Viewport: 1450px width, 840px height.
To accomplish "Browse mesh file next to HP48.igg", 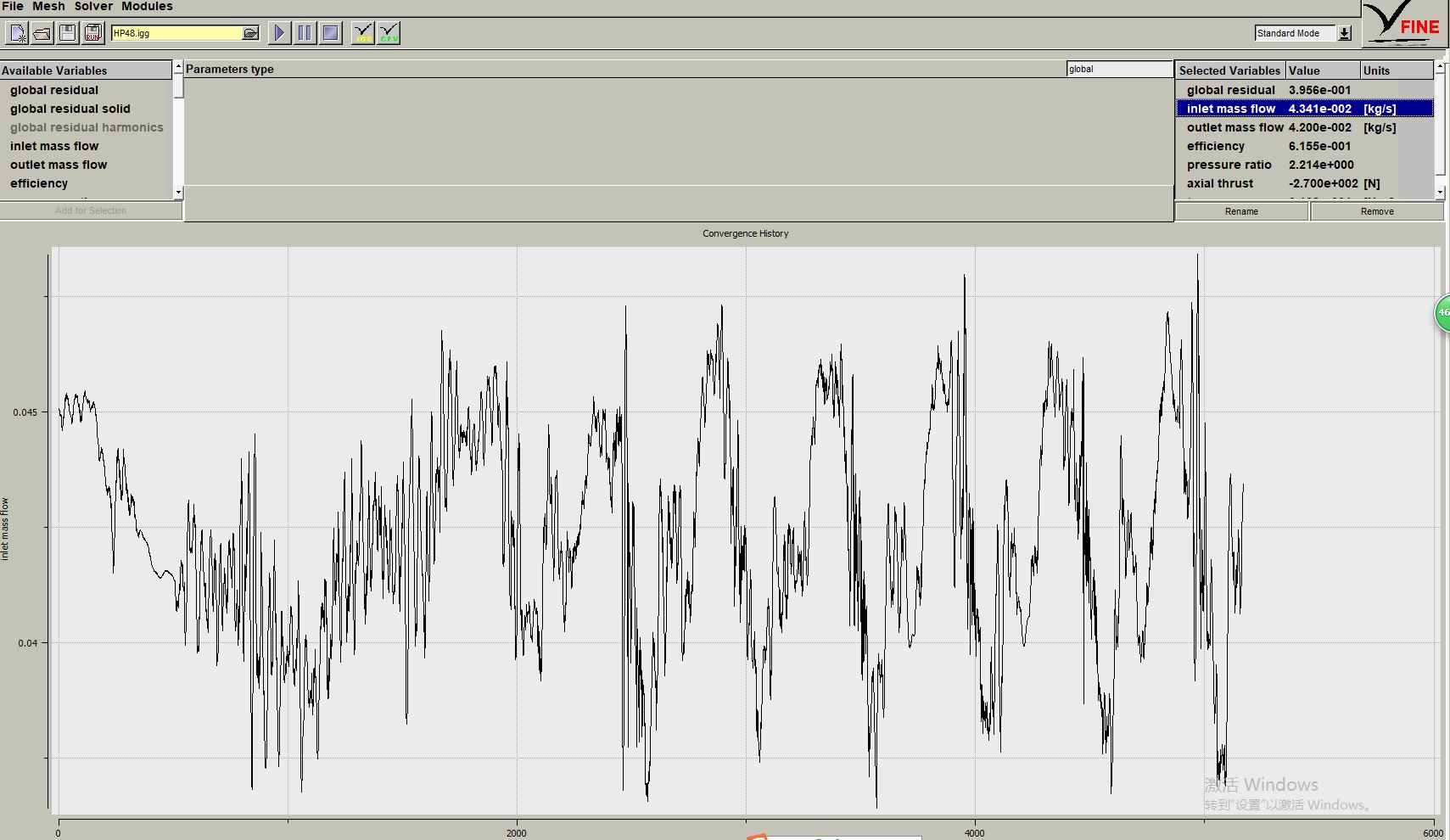I will (250, 33).
